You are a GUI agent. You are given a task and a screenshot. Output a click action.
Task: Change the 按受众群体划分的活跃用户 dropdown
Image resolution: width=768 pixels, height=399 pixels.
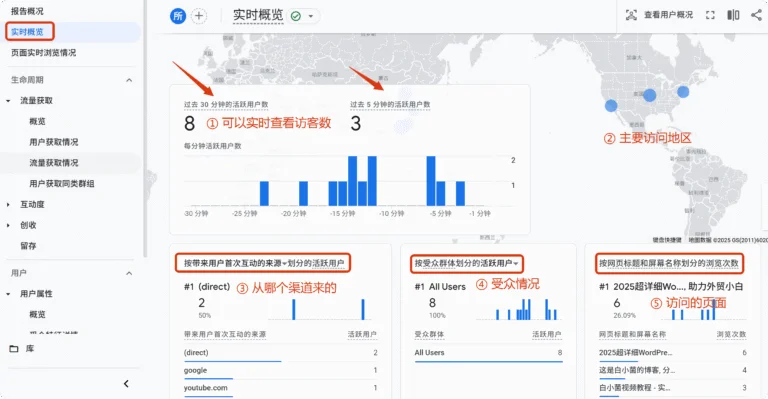click(515, 263)
